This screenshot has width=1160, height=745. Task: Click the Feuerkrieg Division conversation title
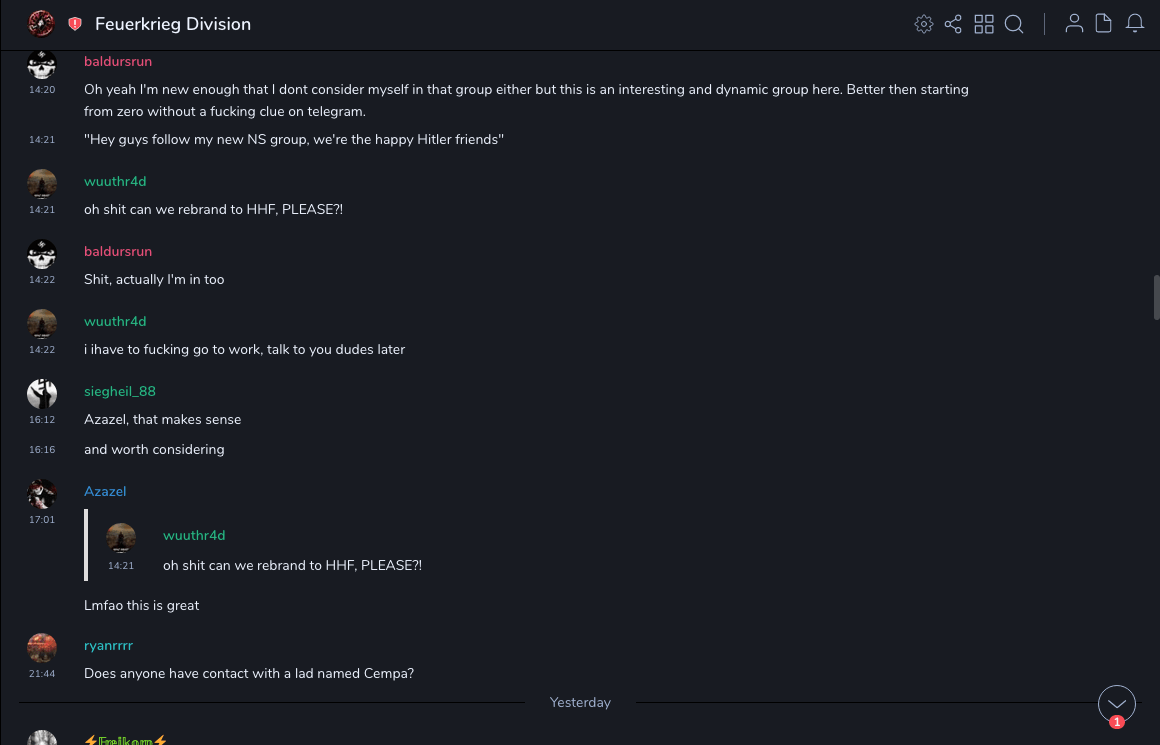pyautogui.click(x=173, y=24)
